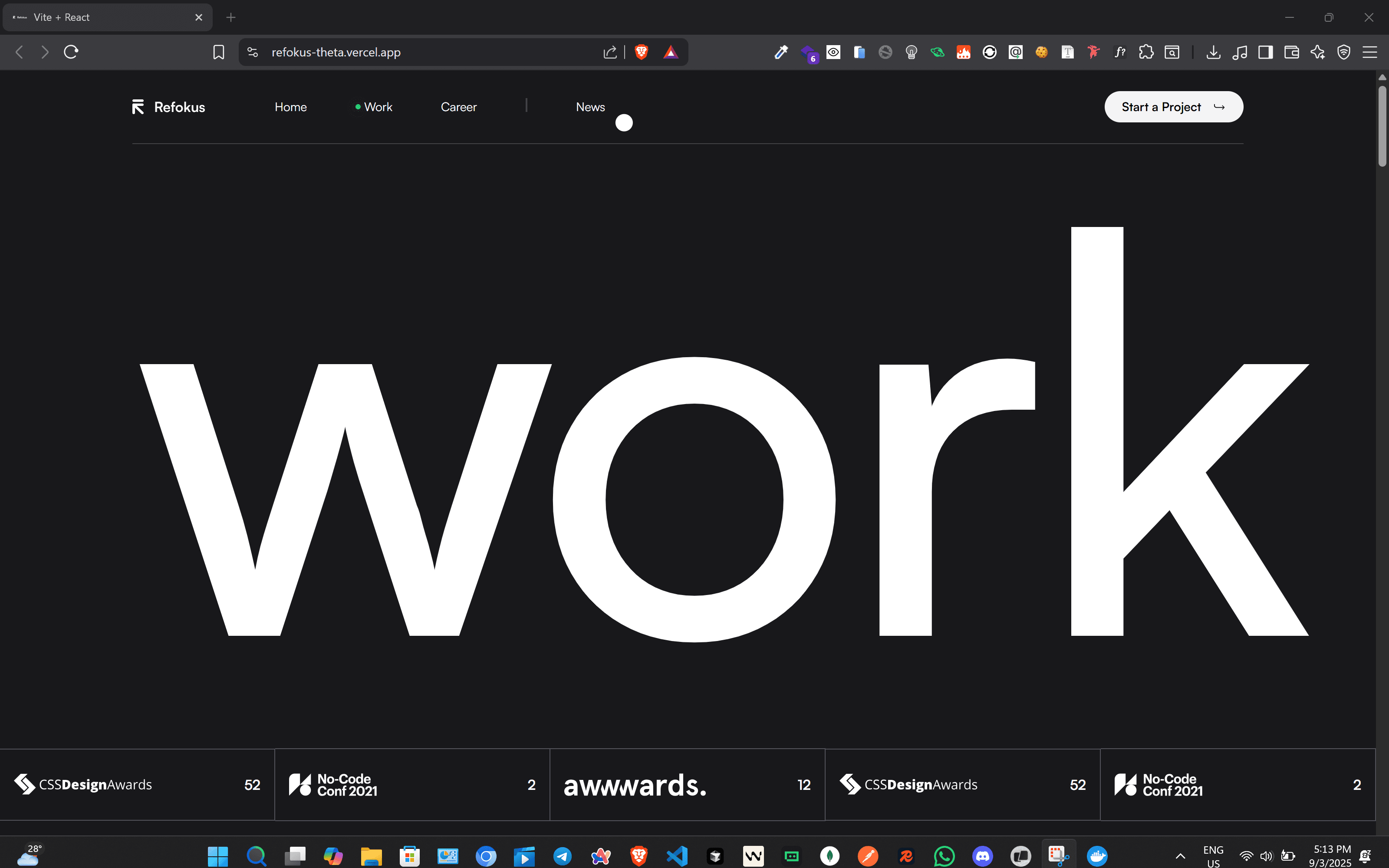Open Postman from the taskbar
The height and width of the screenshot is (868, 1389).
(868, 856)
